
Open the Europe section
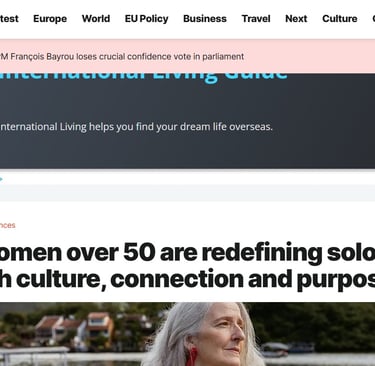[50, 19]
